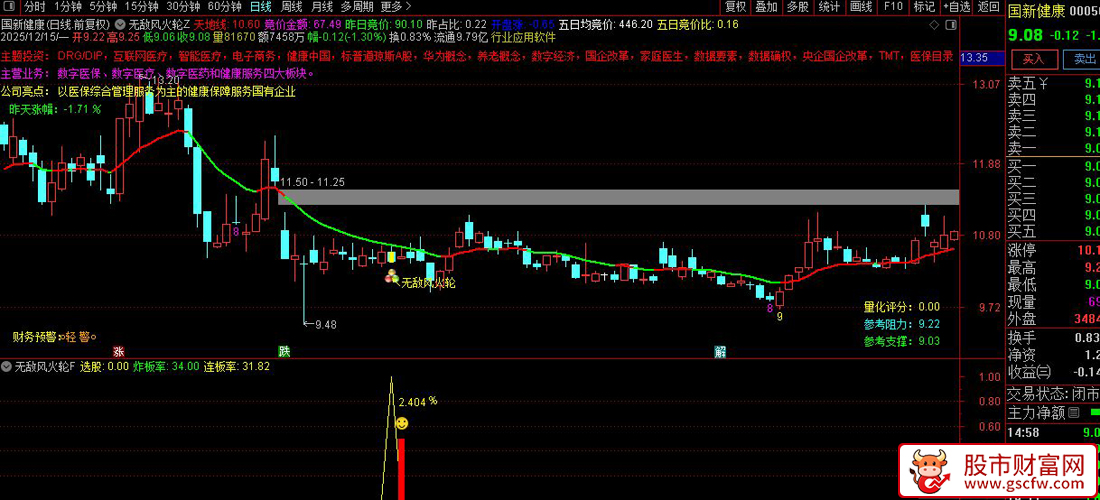
Task: Click the 无敌风火轮 signal icon on chart
Action: pyautogui.click(x=390, y=278)
